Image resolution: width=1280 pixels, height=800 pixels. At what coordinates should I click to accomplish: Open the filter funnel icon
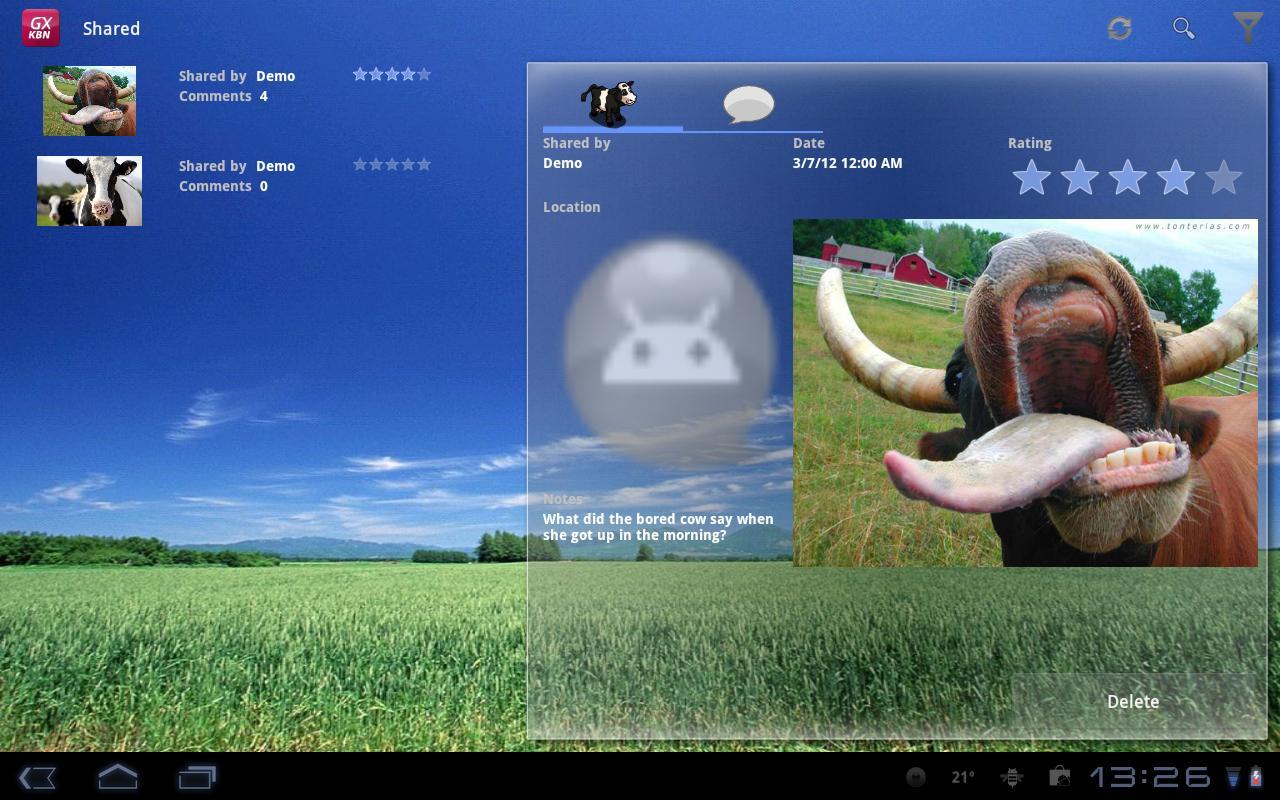click(1247, 28)
